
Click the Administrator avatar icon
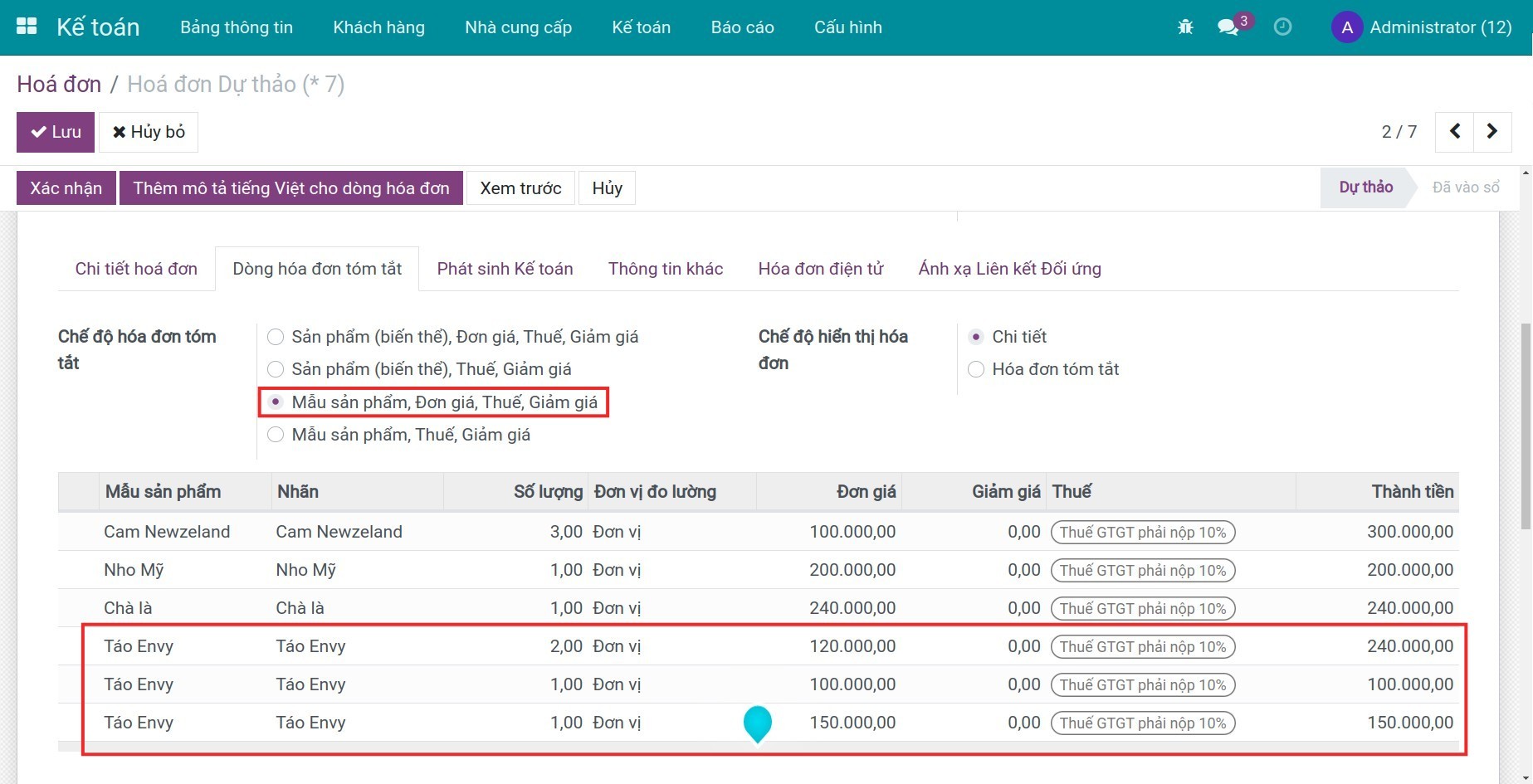click(1346, 27)
